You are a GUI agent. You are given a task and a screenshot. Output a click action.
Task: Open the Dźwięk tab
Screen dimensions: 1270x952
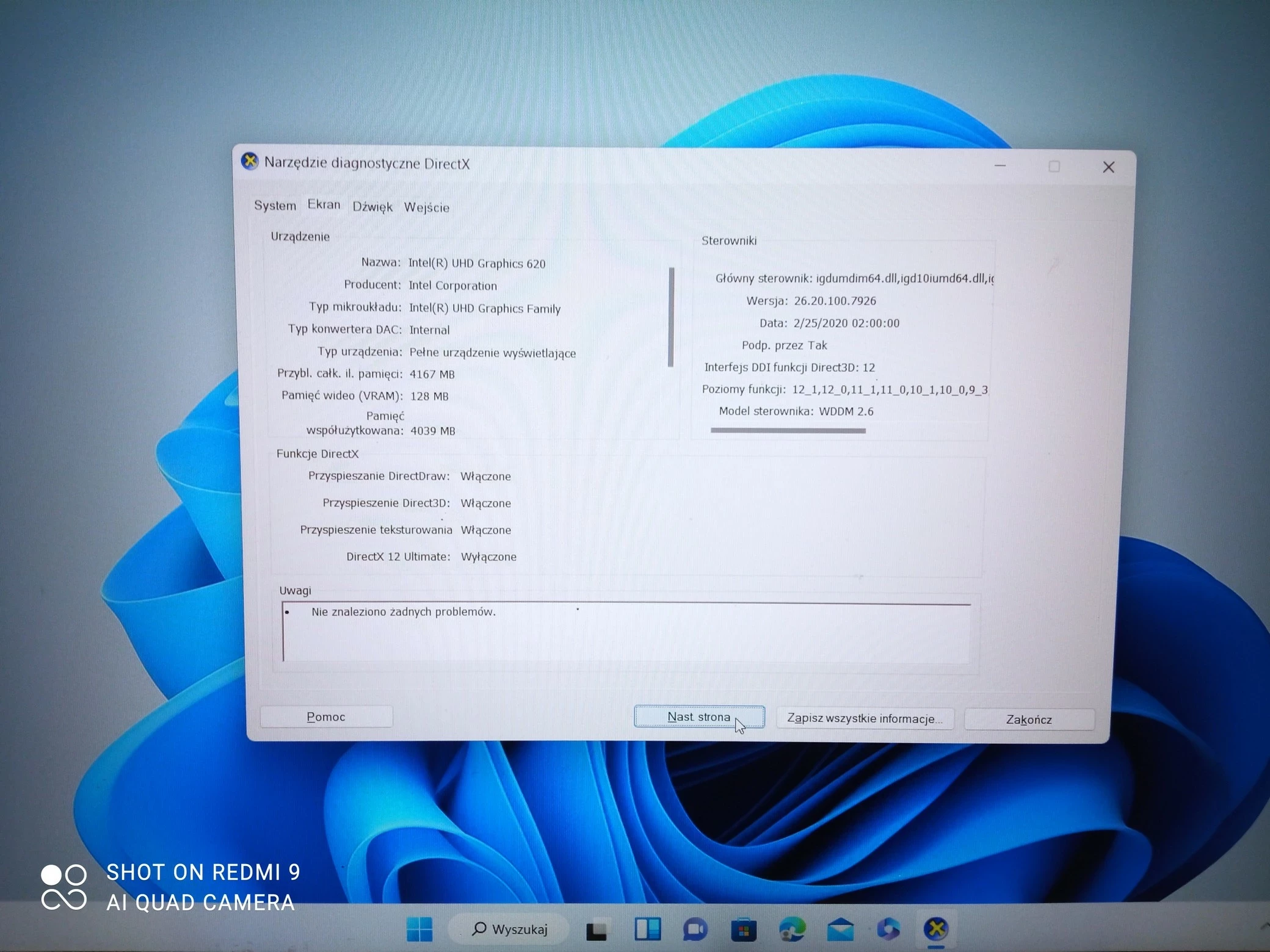pos(372,207)
